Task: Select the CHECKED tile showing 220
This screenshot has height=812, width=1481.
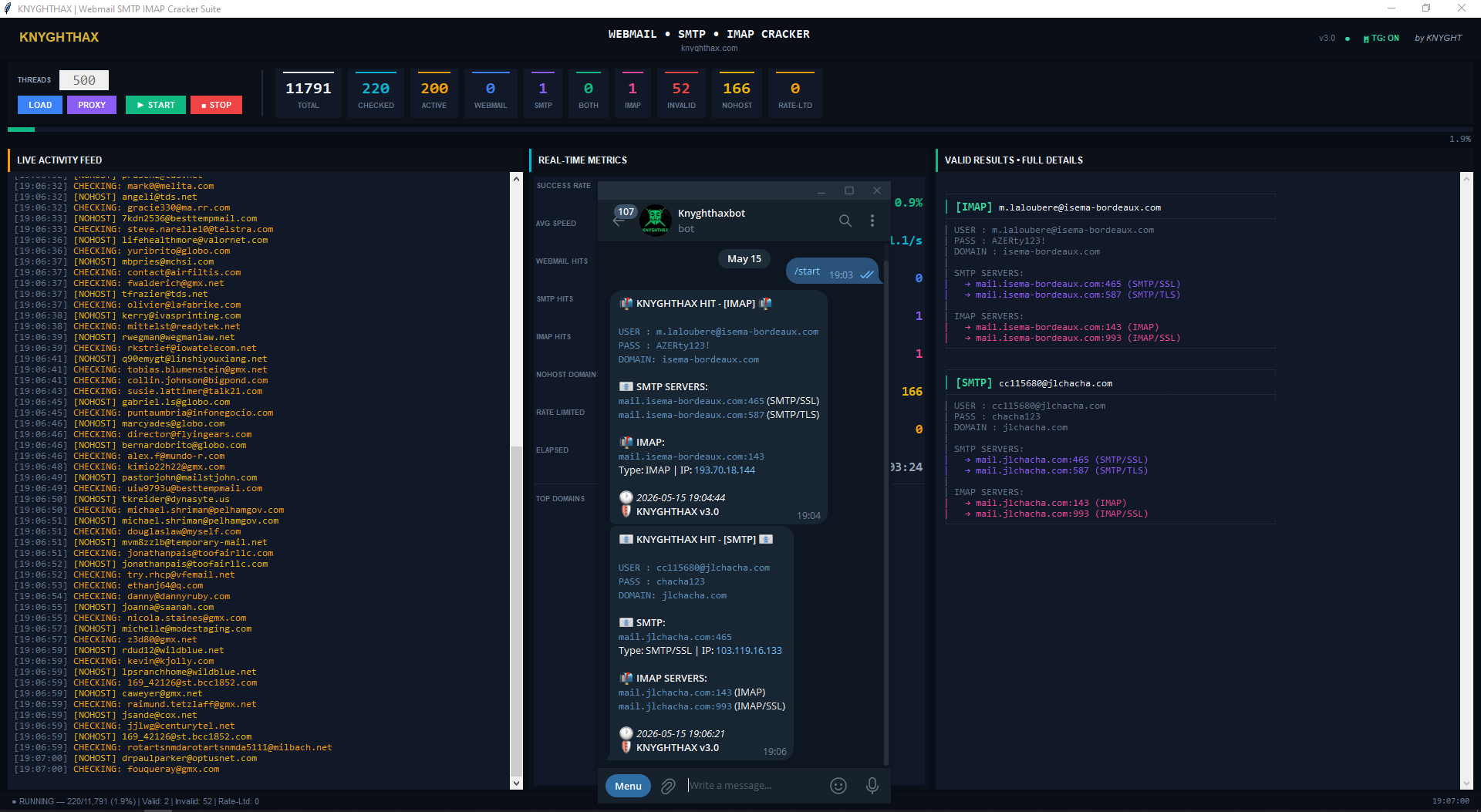Action: (x=376, y=94)
